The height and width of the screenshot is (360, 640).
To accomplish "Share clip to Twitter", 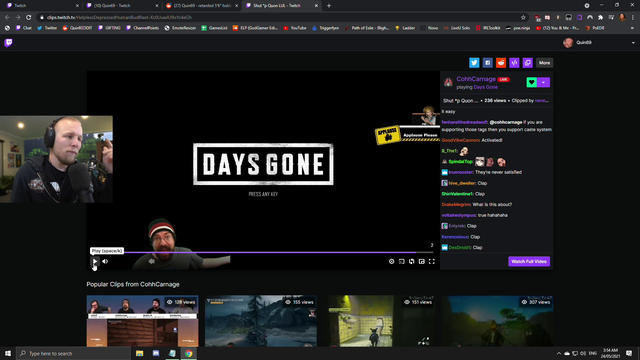I will pos(474,62).
